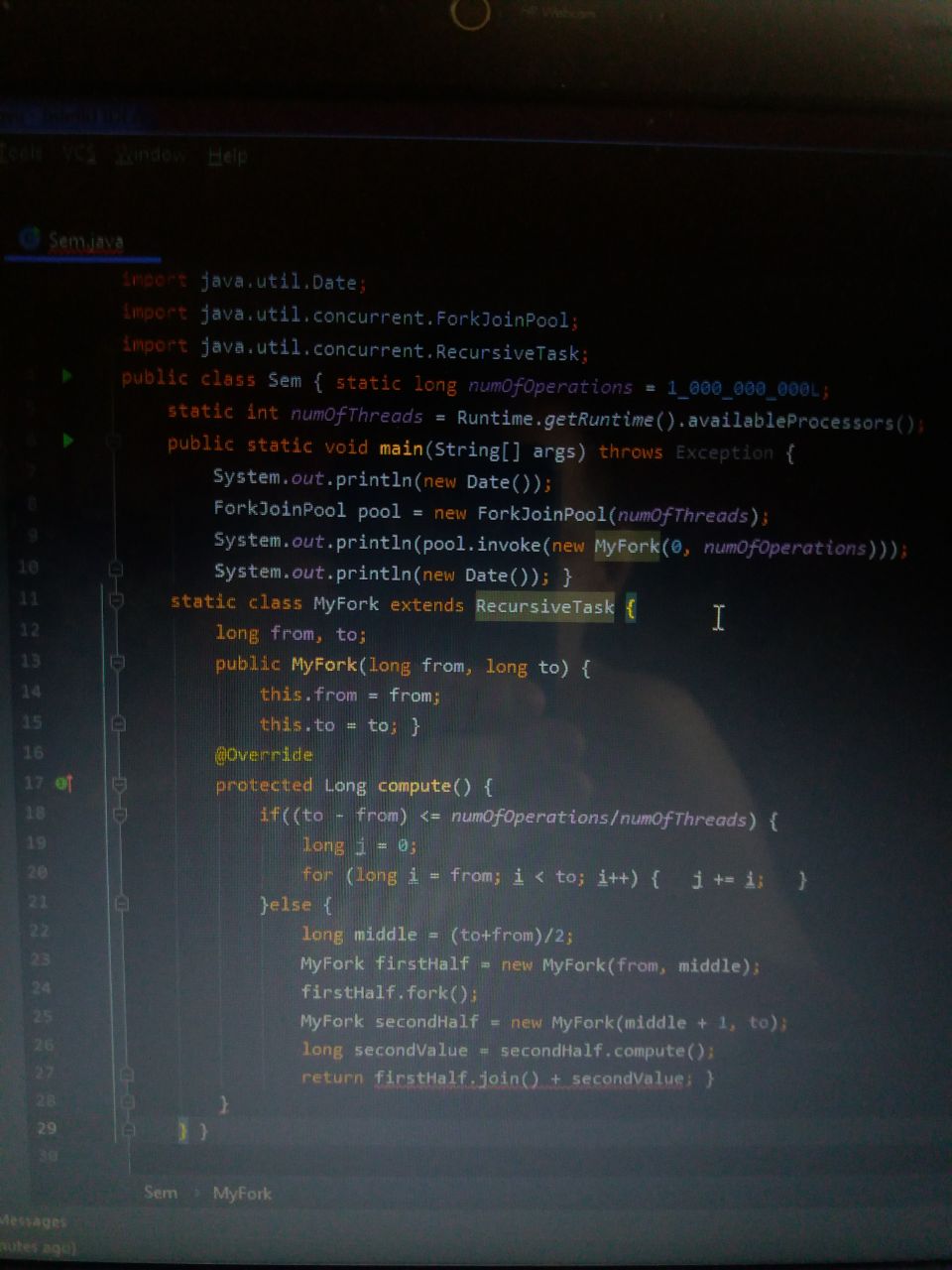The height and width of the screenshot is (1270, 952).
Task: Click the fold end marker on line 28
Action: (127, 1101)
